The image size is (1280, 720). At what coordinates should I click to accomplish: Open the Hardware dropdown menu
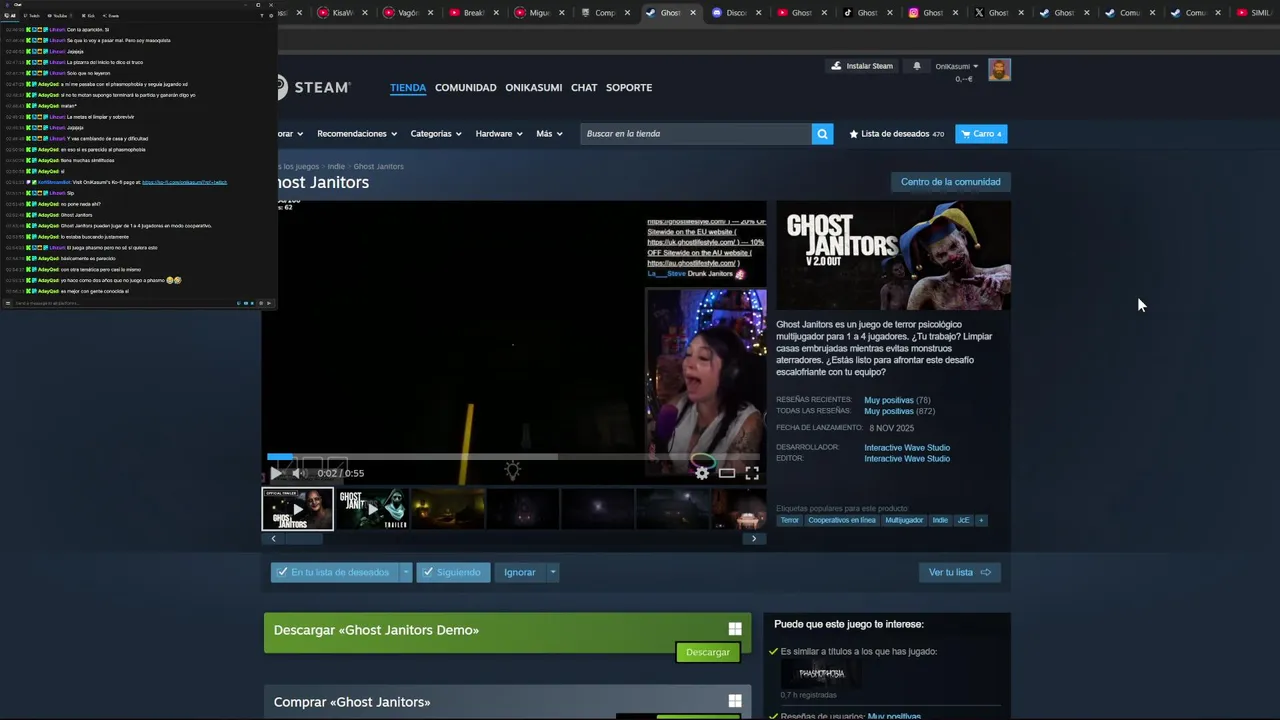[499, 134]
